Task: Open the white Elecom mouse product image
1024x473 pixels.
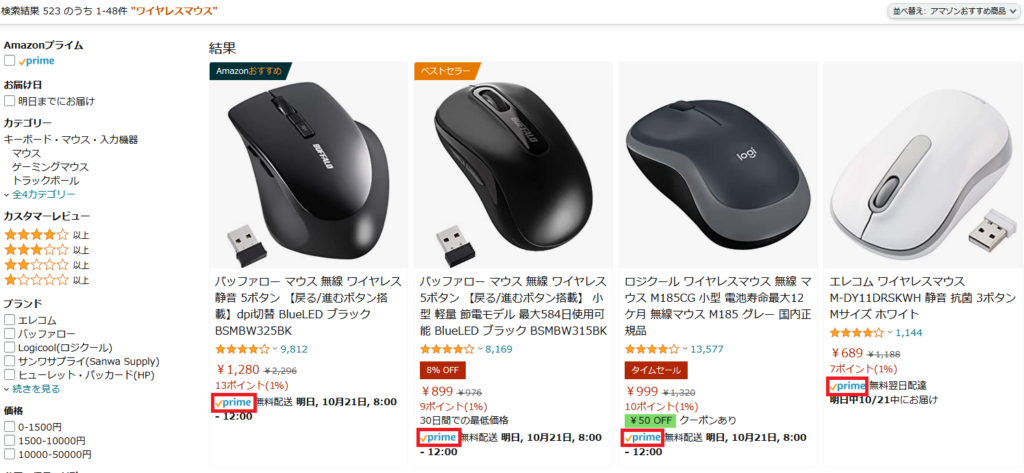Action: (x=923, y=165)
